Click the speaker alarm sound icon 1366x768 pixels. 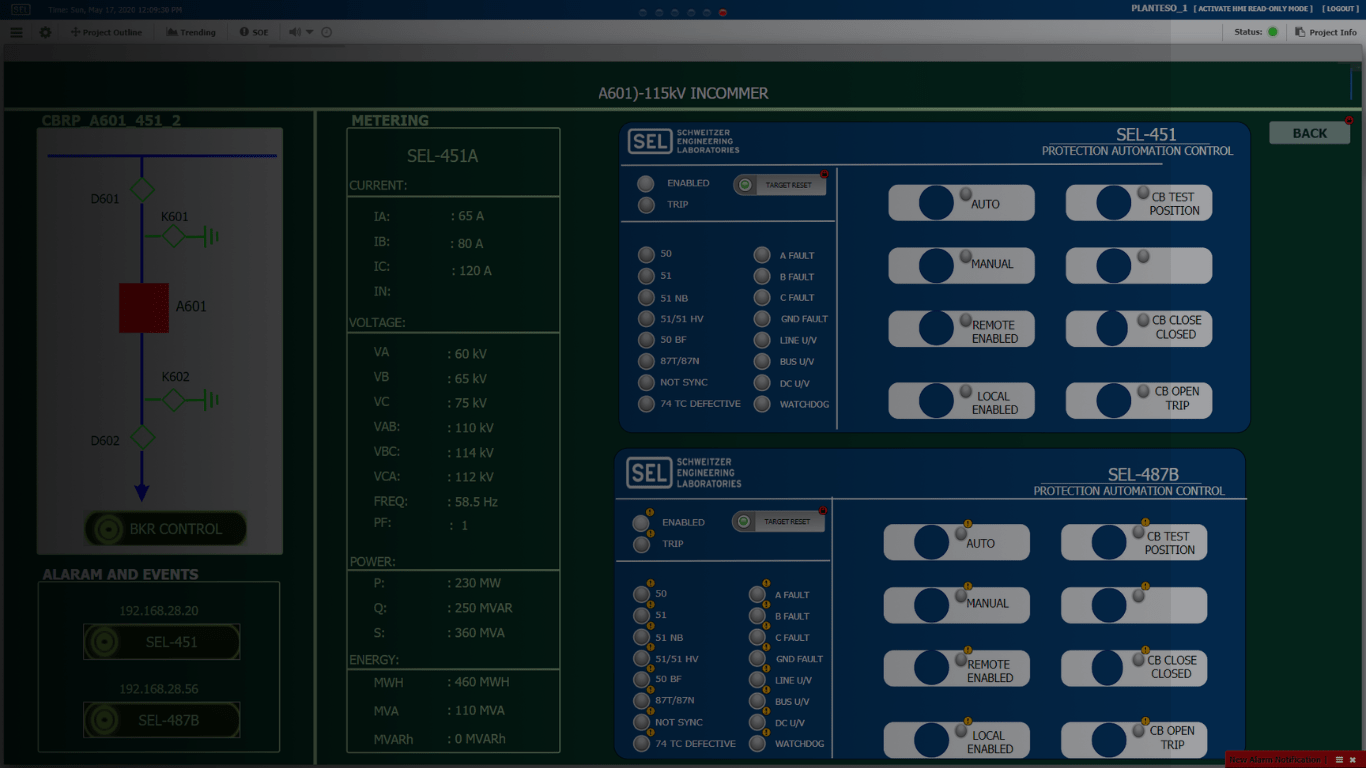(295, 32)
